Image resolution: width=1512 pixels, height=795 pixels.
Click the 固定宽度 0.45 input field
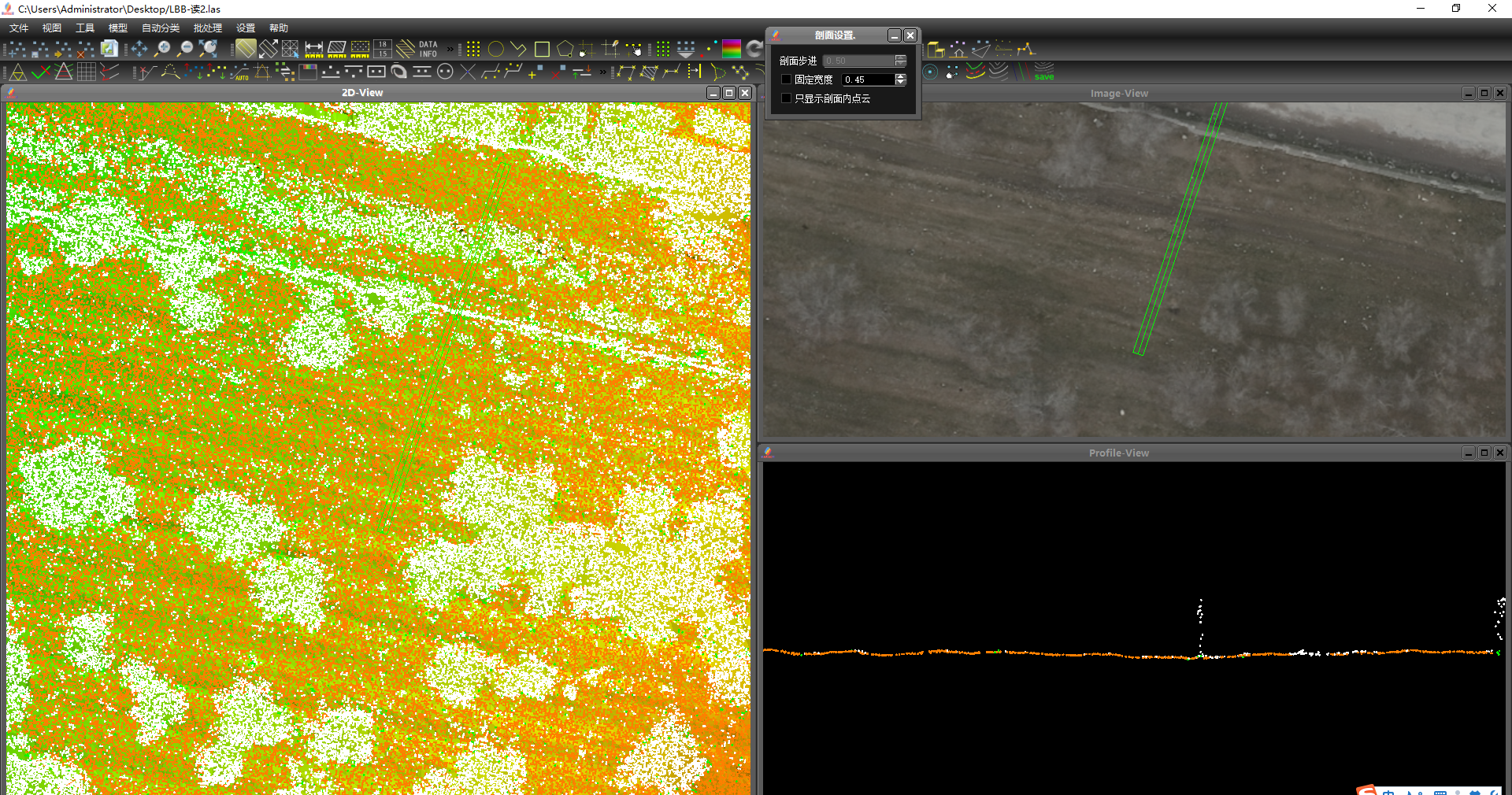868,79
